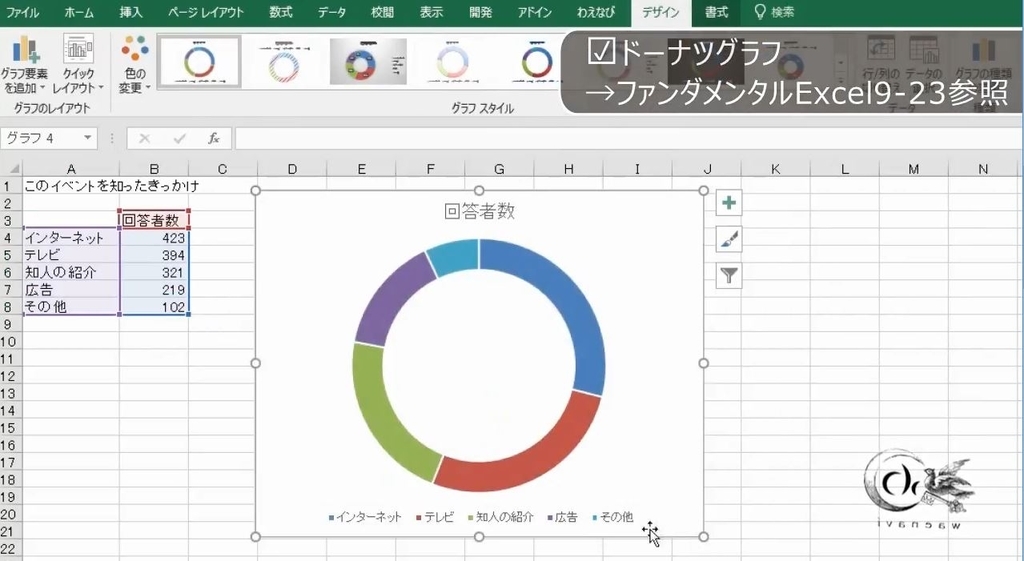Open 色の変更 color palette dropdown
1024x561 pixels.
click(135, 64)
